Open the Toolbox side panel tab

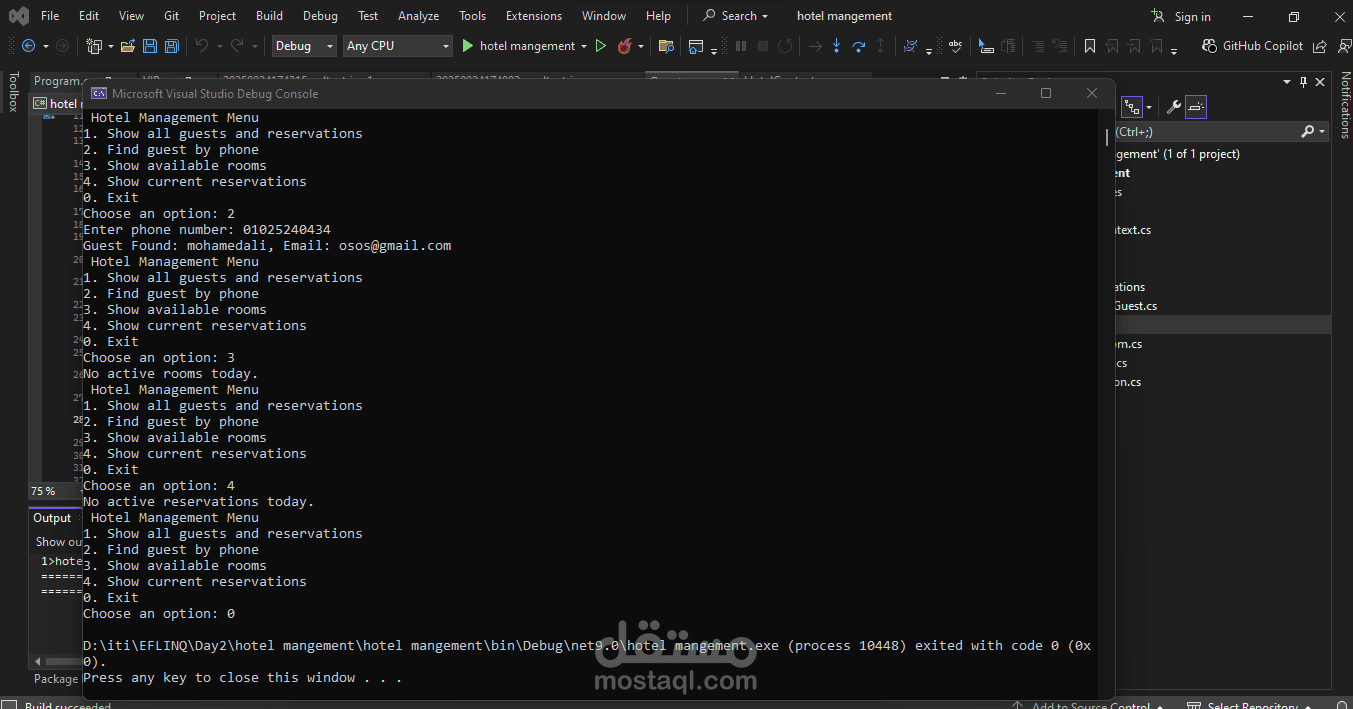[x=13, y=92]
